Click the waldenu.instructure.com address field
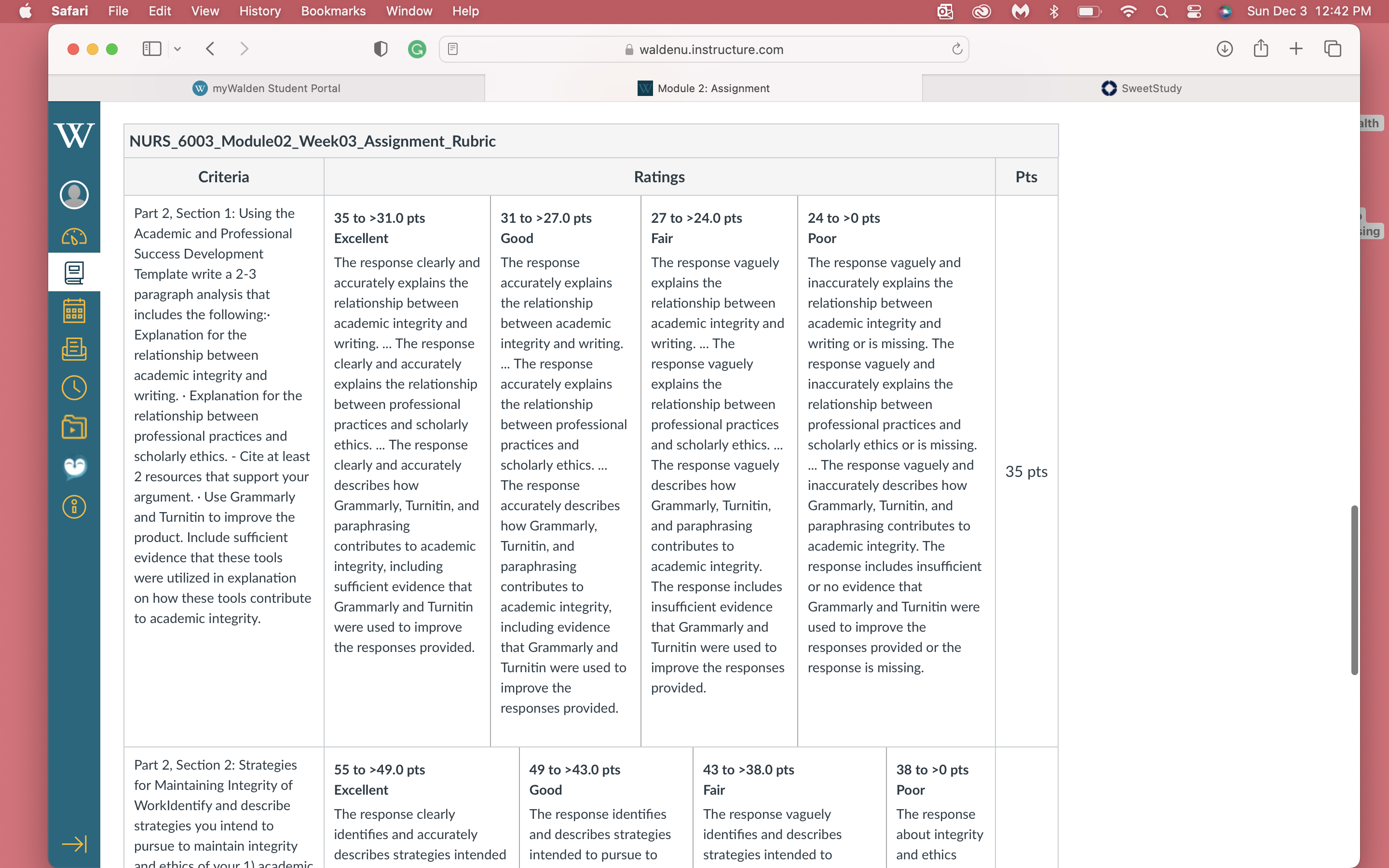 pos(704,49)
